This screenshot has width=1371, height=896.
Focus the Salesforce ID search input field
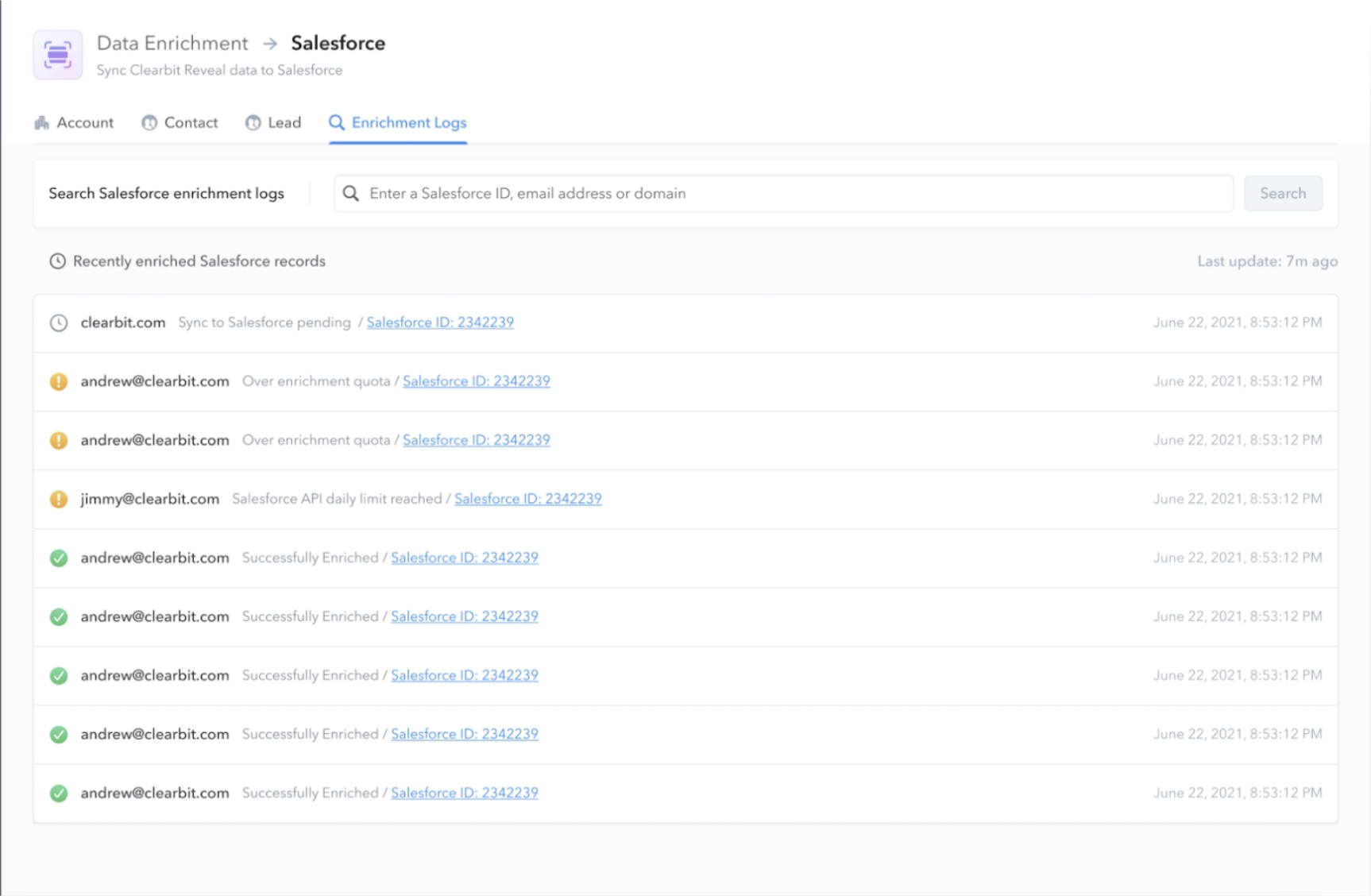784,193
